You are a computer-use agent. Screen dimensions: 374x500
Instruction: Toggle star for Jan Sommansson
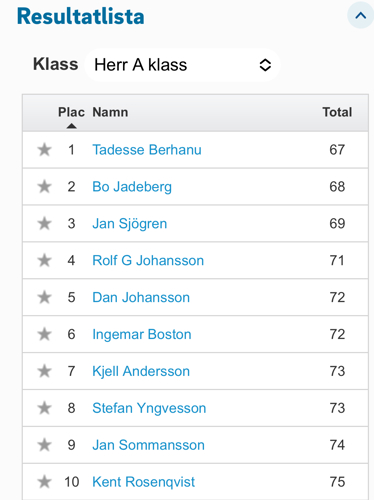tap(44, 445)
